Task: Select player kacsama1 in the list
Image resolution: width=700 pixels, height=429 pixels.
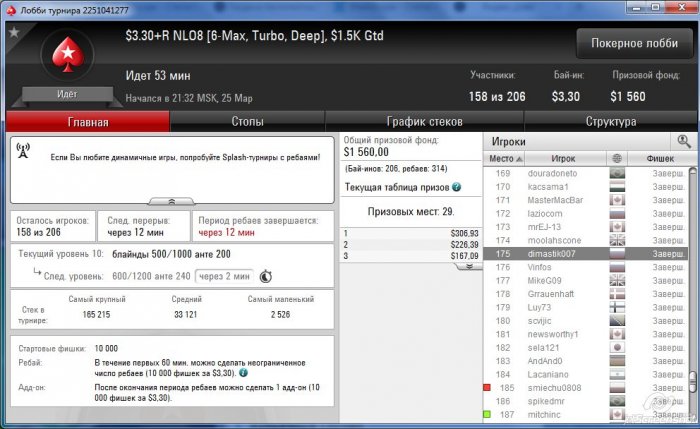Action: pyautogui.click(x=586, y=187)
